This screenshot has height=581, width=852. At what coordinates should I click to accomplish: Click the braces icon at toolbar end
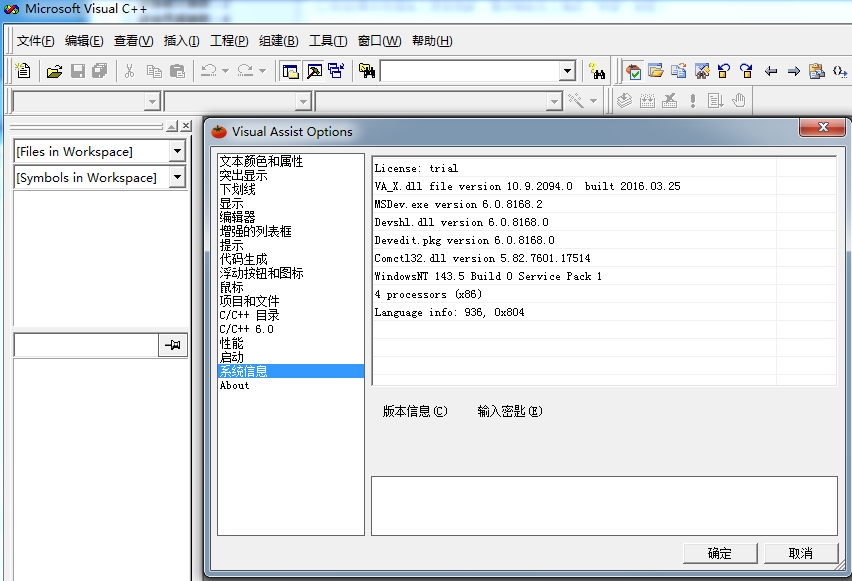[840, 71]
